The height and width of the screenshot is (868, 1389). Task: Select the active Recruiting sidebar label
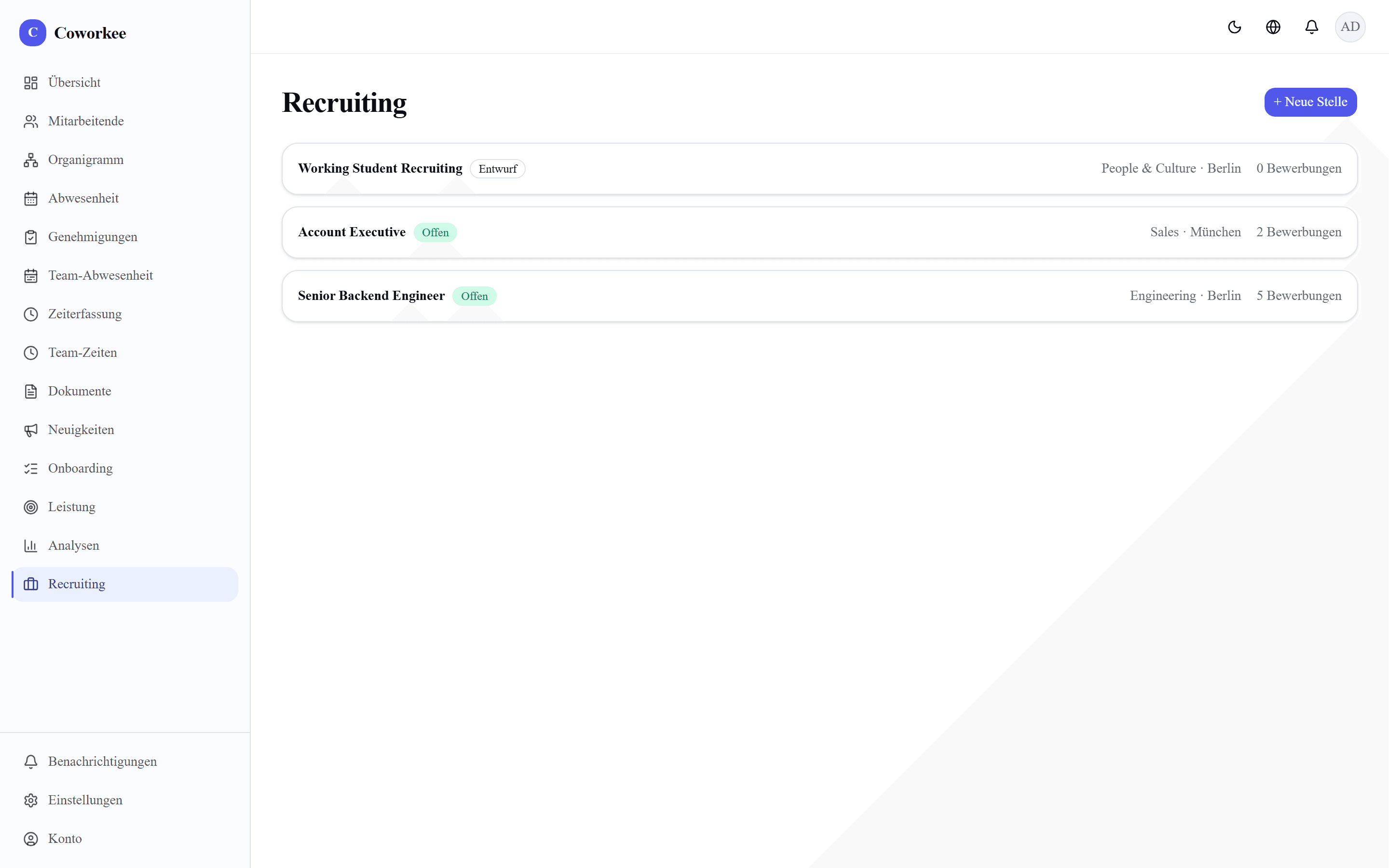coord(77,584)
